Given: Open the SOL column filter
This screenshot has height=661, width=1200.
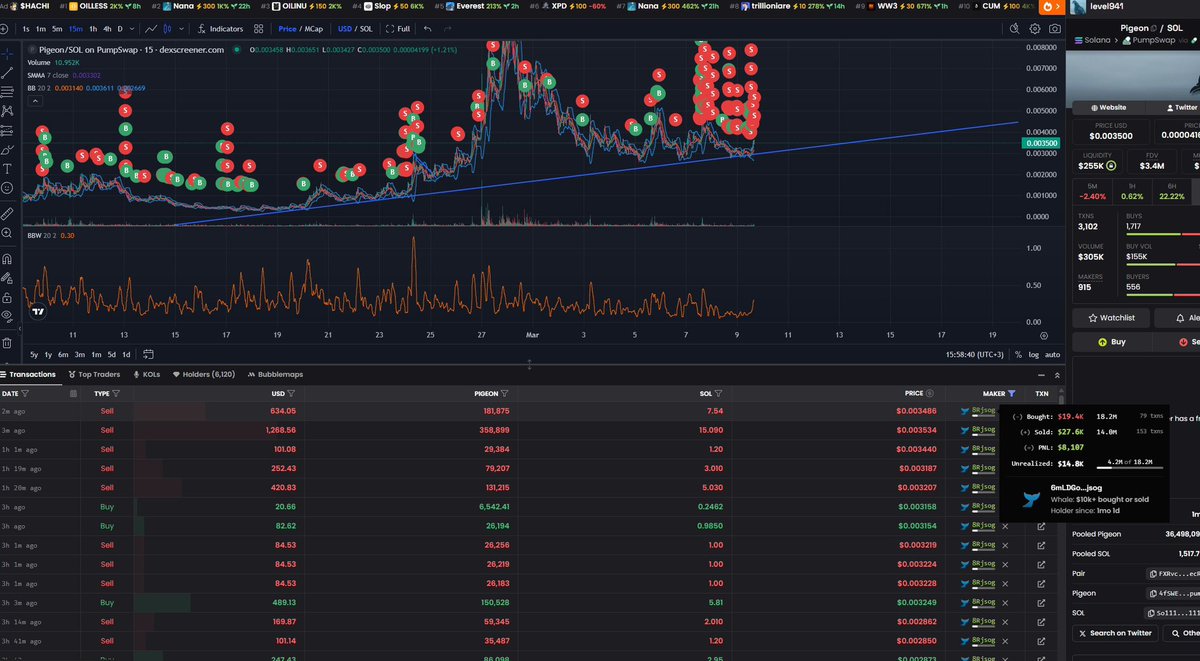Looking at the screenshot, I should [717, 394].
